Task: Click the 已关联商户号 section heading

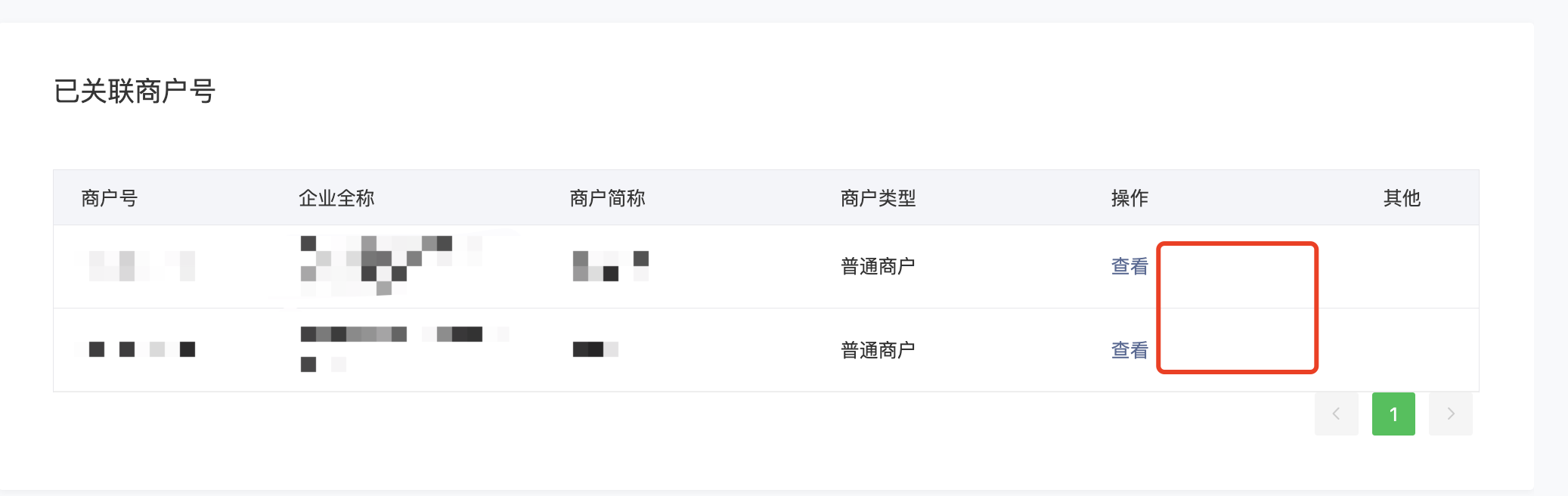Action: click(135, 91)
